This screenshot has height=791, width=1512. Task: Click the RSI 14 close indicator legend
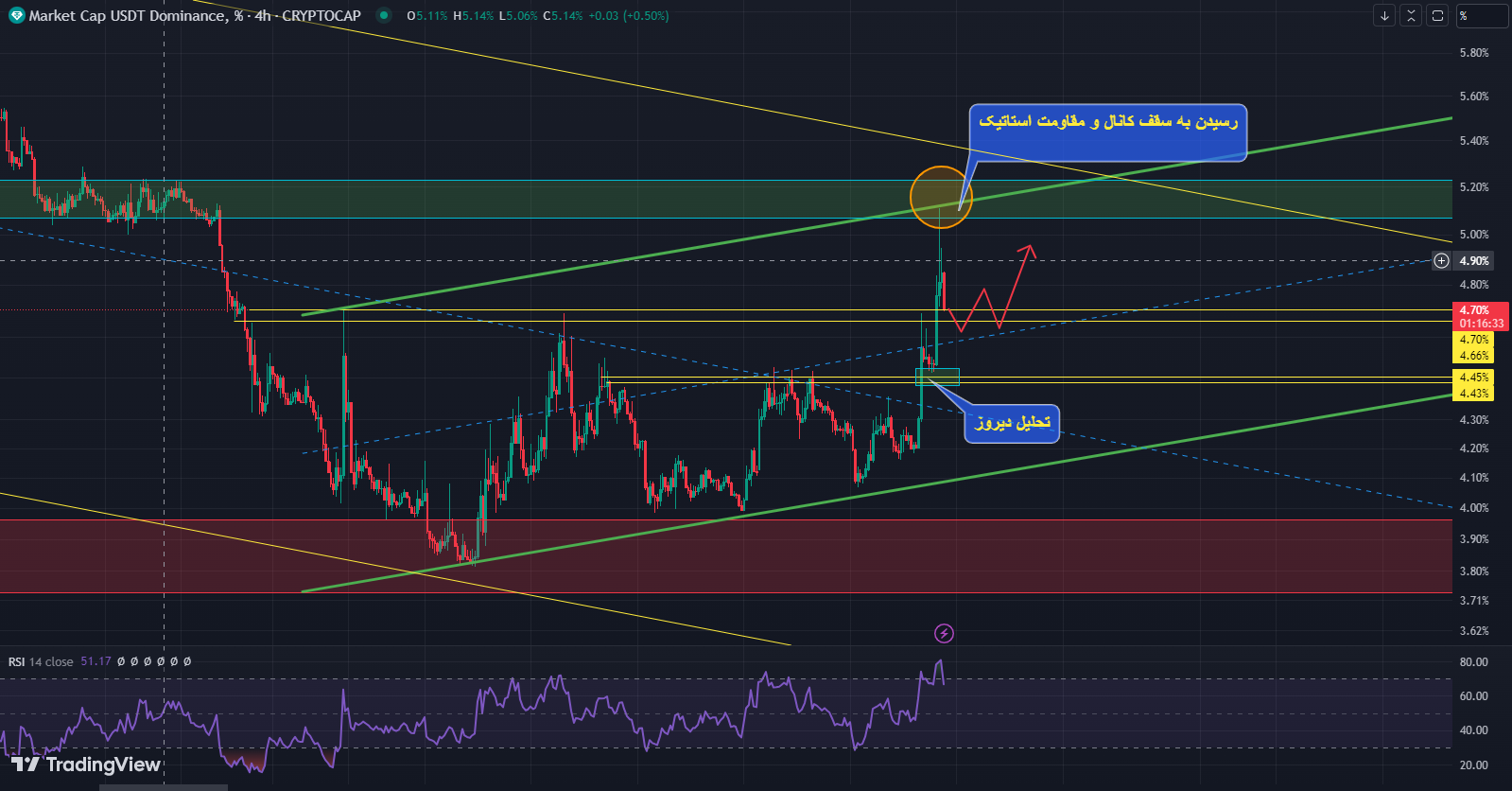point(41,661)
